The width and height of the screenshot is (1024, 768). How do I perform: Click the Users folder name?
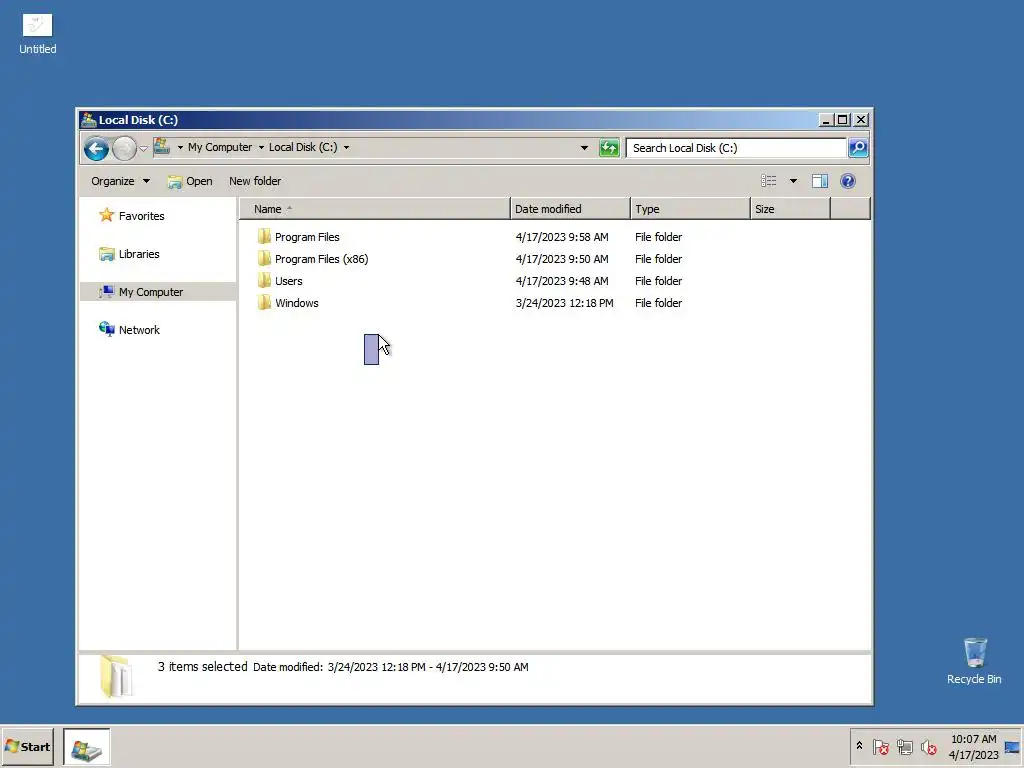[x=288, y=281]
